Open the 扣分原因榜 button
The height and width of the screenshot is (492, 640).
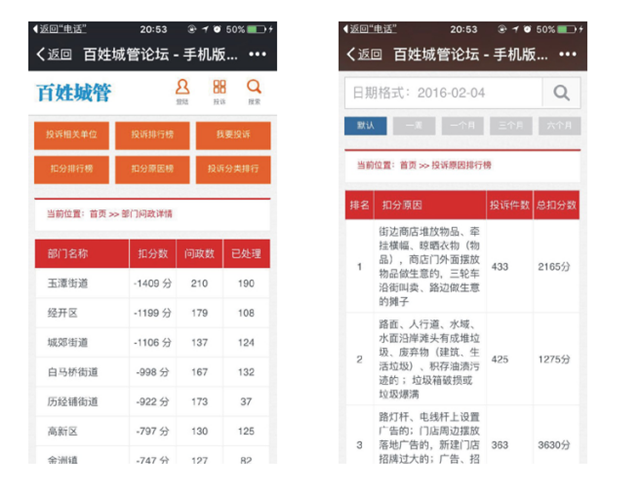coord(152,169)
